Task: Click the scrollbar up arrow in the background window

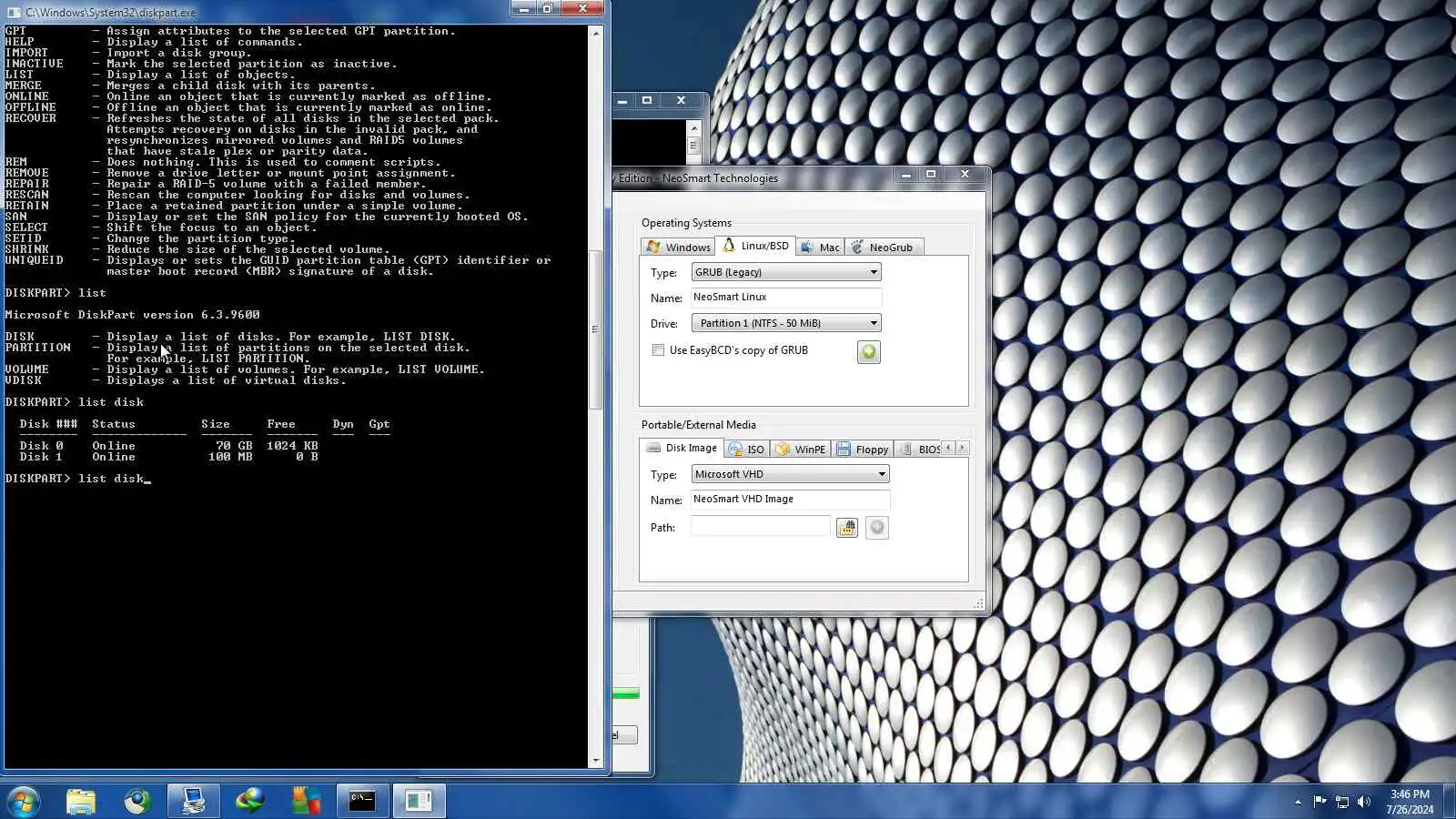Action: 693,128
